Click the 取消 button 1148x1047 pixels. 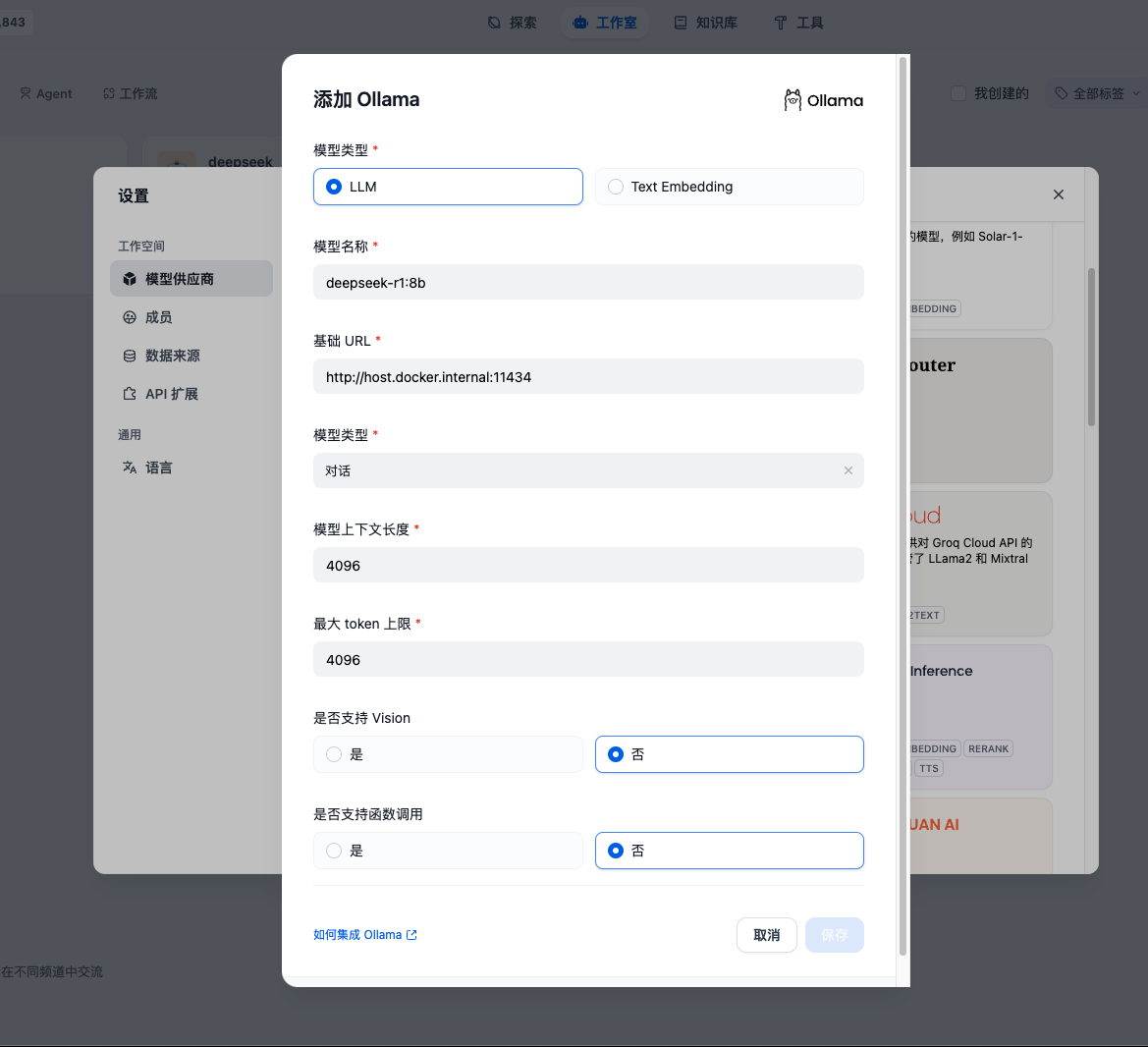766,935
